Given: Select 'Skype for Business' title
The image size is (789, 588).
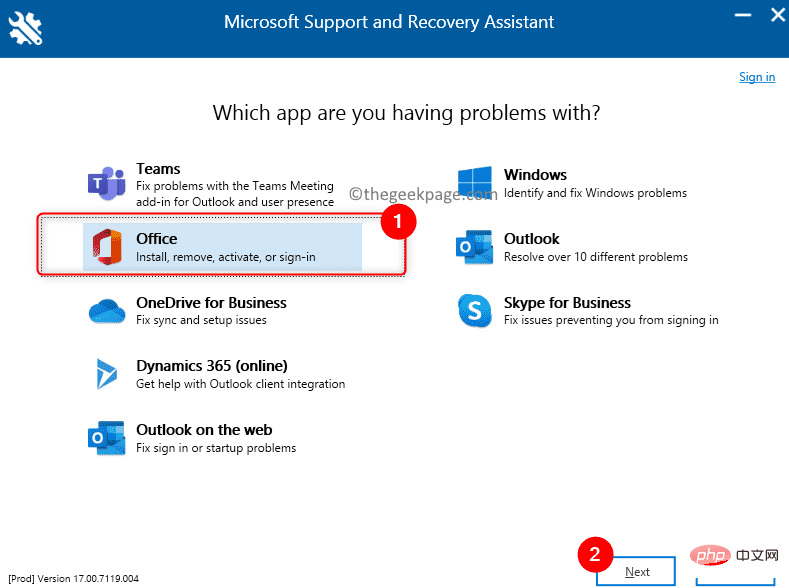Looking at the screenshot, I should 567,303.
